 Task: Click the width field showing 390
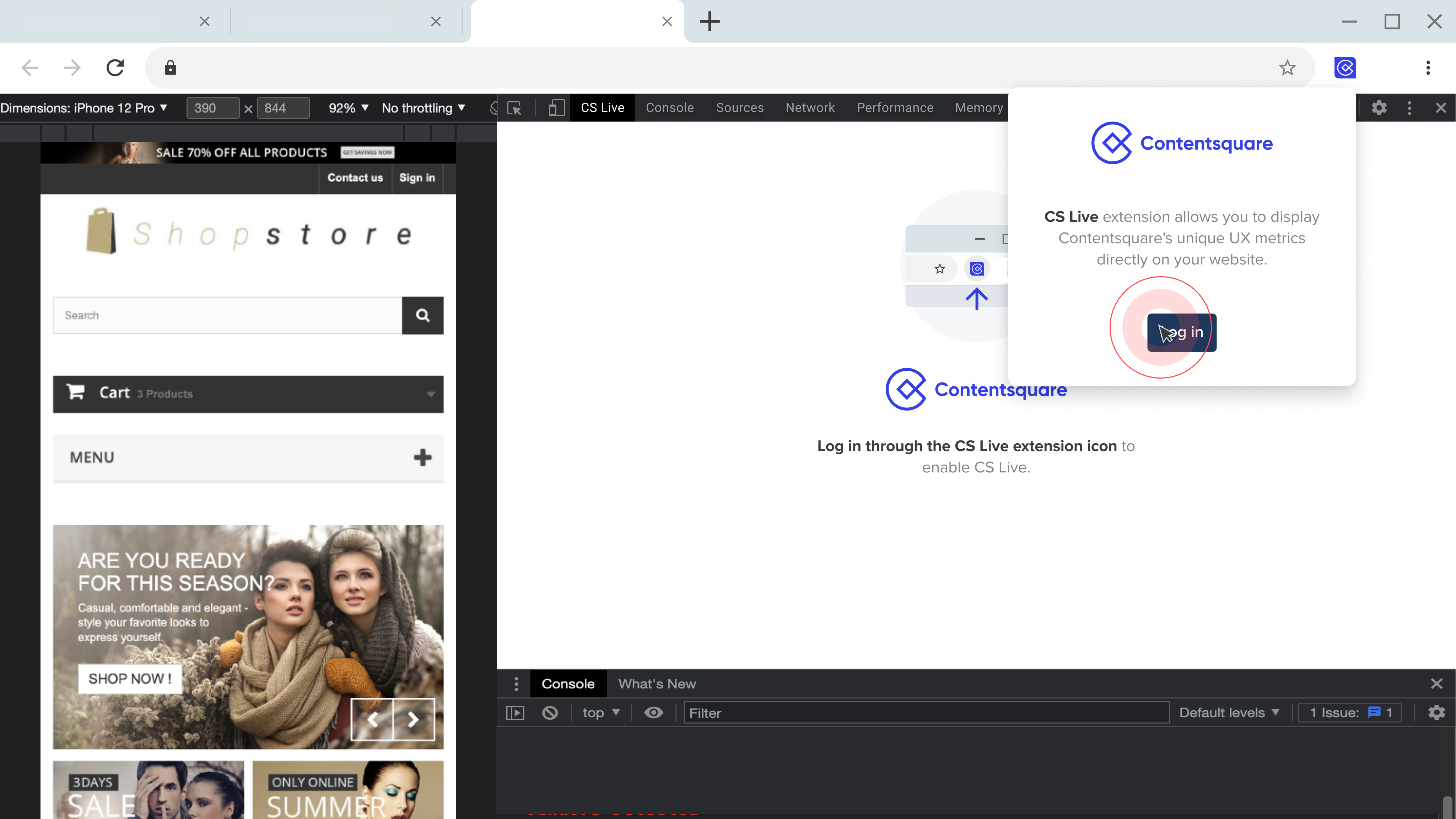[x=212, y=108]
